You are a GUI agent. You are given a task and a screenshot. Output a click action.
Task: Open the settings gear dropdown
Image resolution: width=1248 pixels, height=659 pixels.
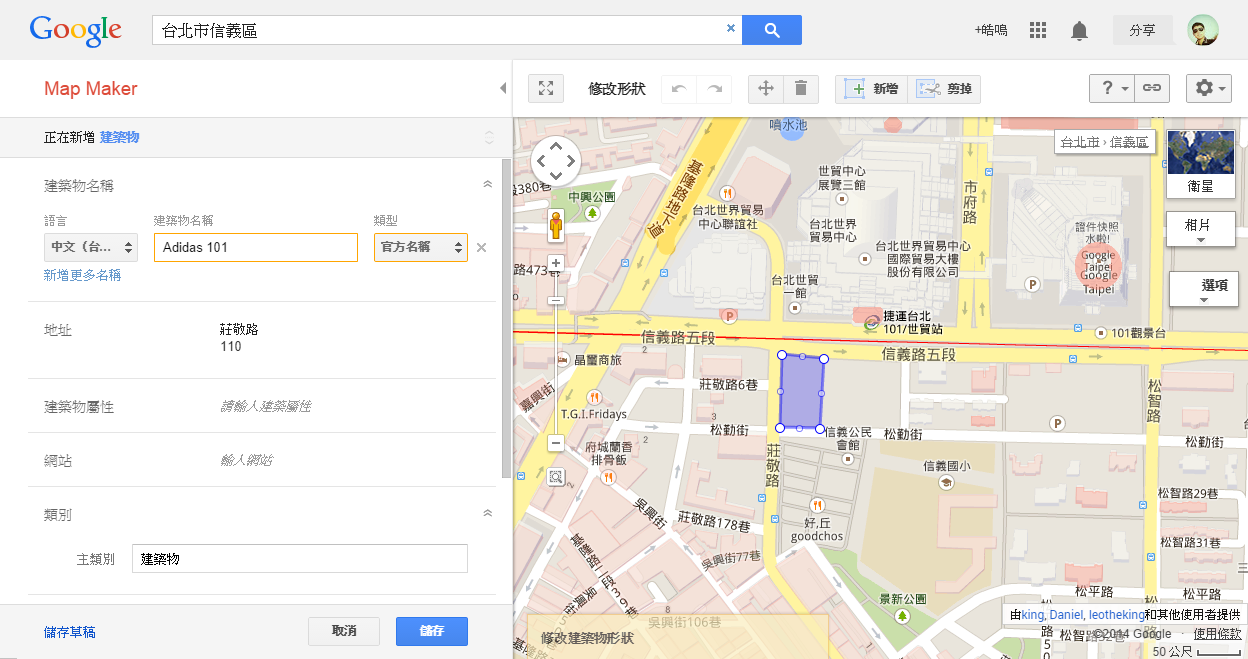(x=1208, y=88)
